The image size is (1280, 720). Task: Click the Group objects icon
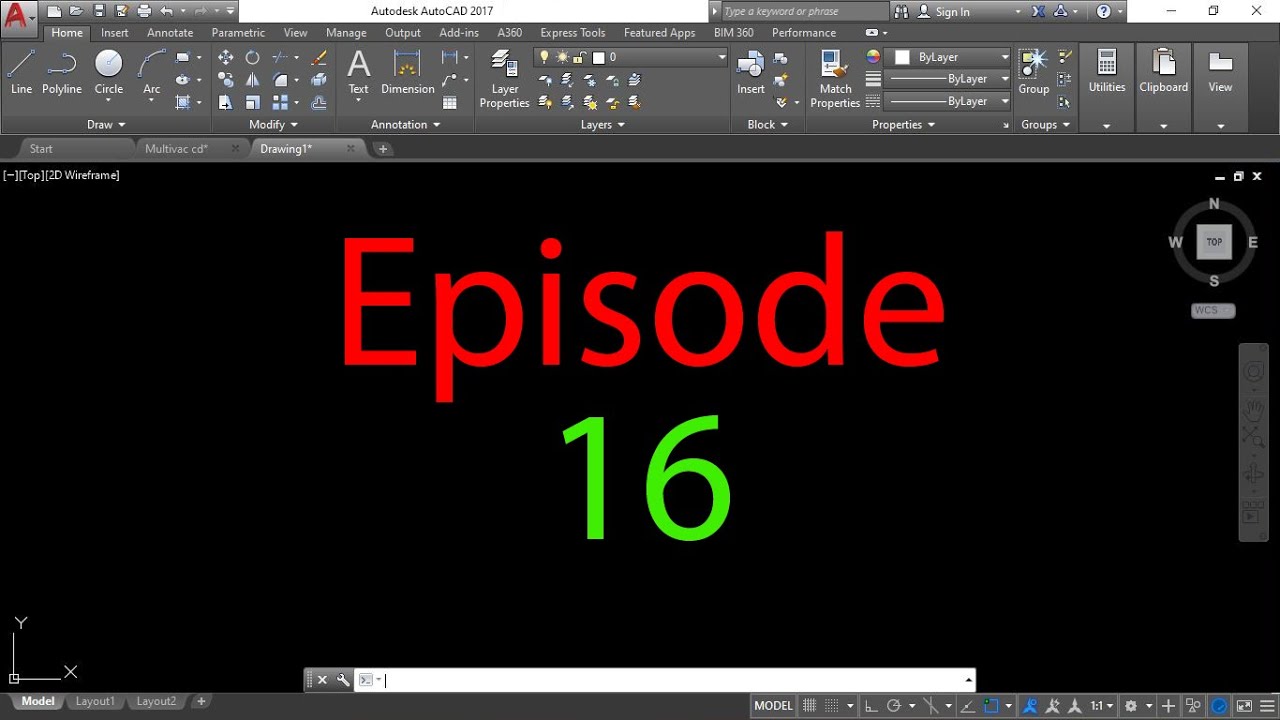coord(1033,72)
